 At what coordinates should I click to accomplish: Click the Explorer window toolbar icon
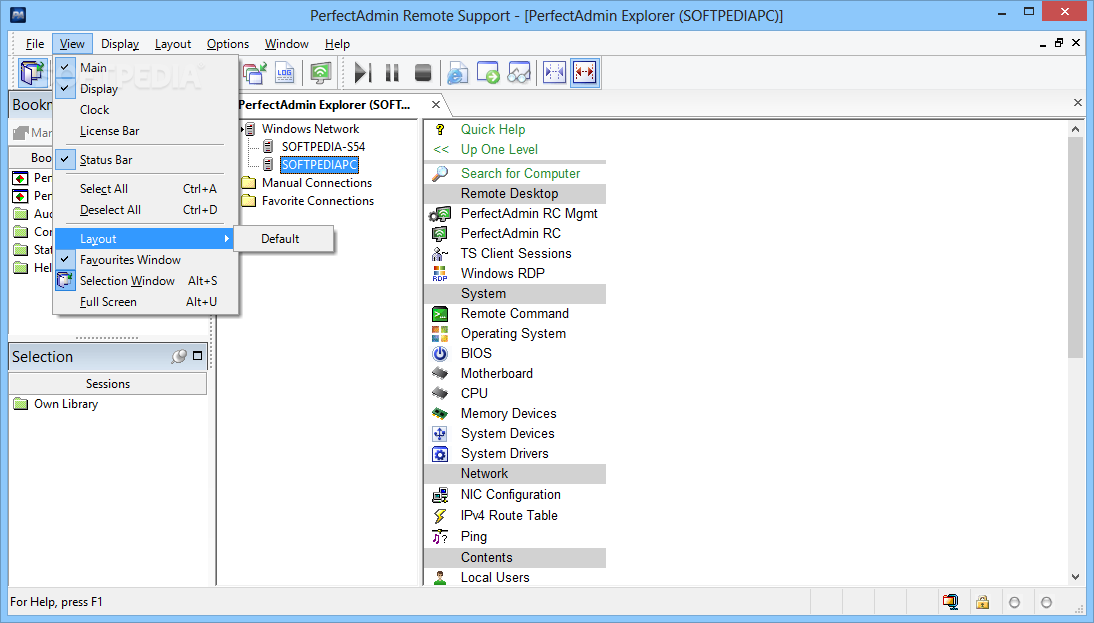(32, 73)
